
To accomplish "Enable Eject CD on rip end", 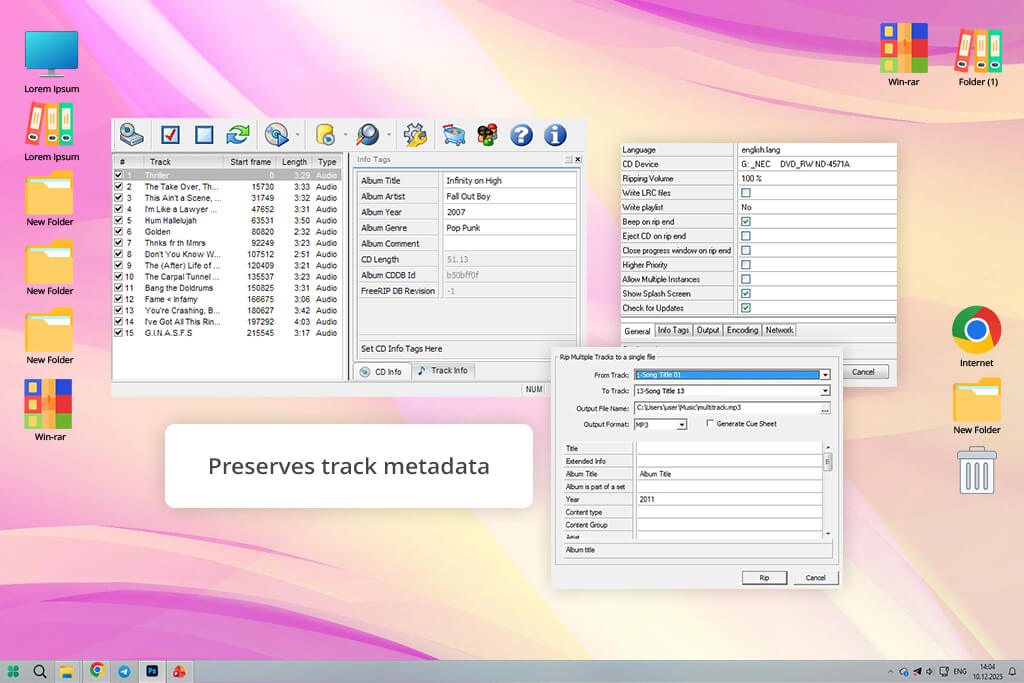I will pos(746,236).
